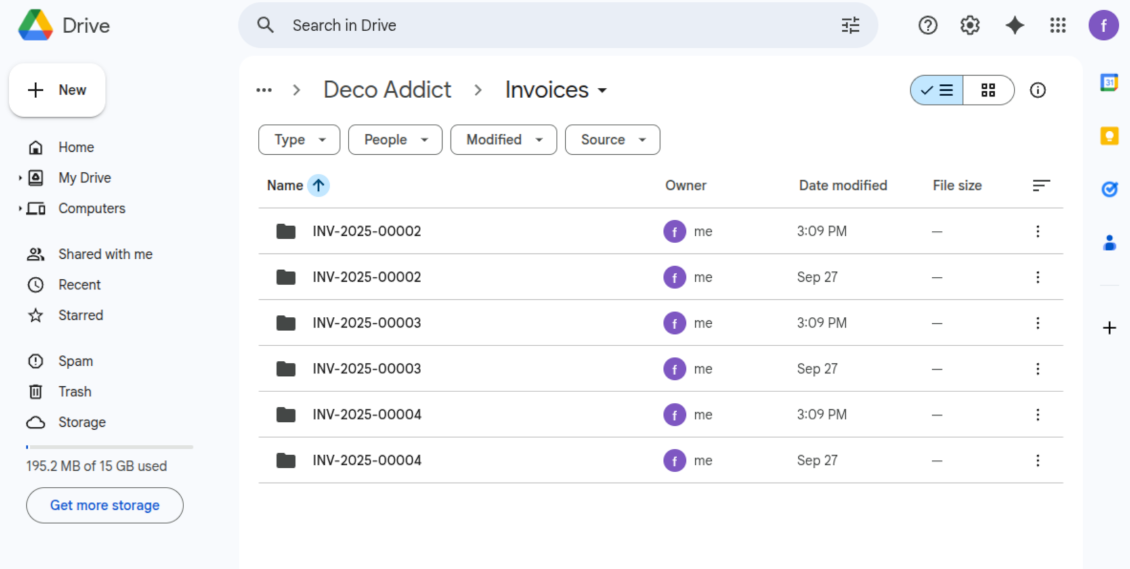This screenshot has height=569, width=1130.
Task: Click Get more storage button
Action: click(105, 505)
